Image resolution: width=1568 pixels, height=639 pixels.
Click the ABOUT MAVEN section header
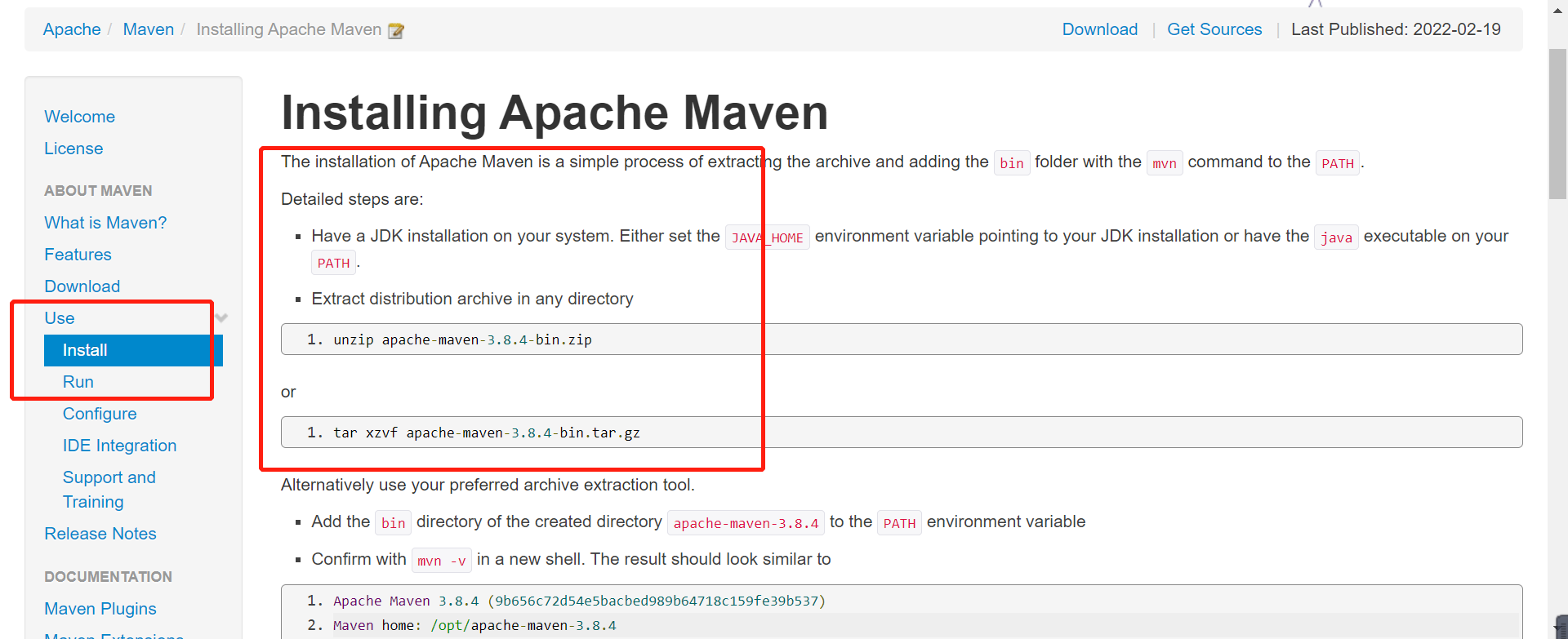[98, 191]
